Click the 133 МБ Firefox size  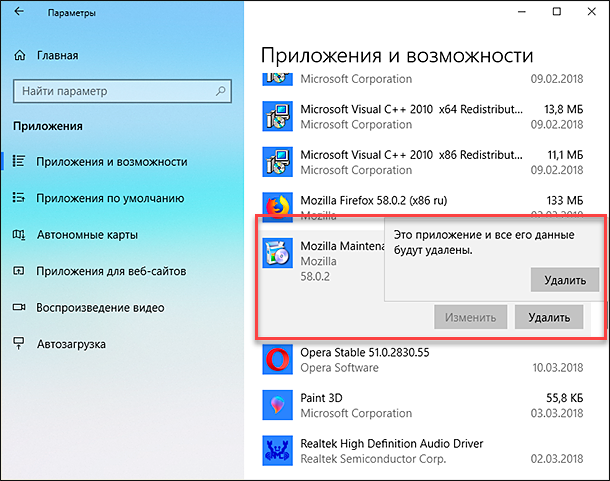point(564,200)
